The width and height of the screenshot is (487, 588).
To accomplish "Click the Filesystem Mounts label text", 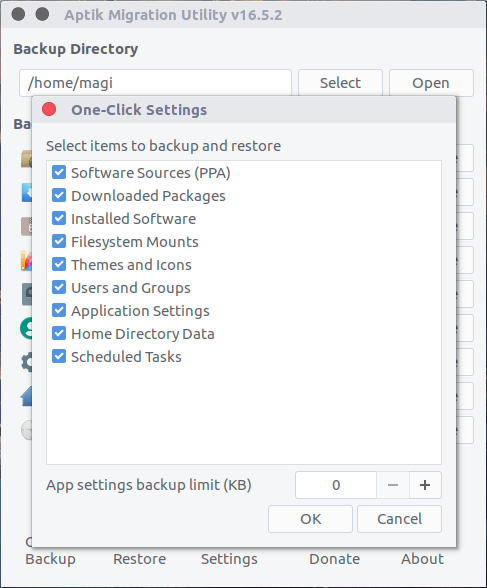I will point(135,242).
